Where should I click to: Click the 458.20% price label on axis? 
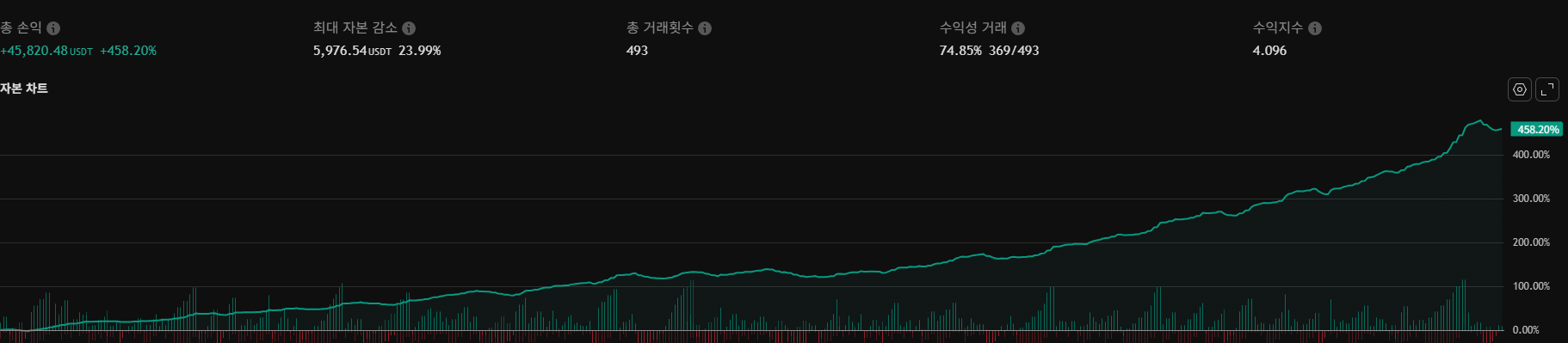click(x=1537, y=130)
